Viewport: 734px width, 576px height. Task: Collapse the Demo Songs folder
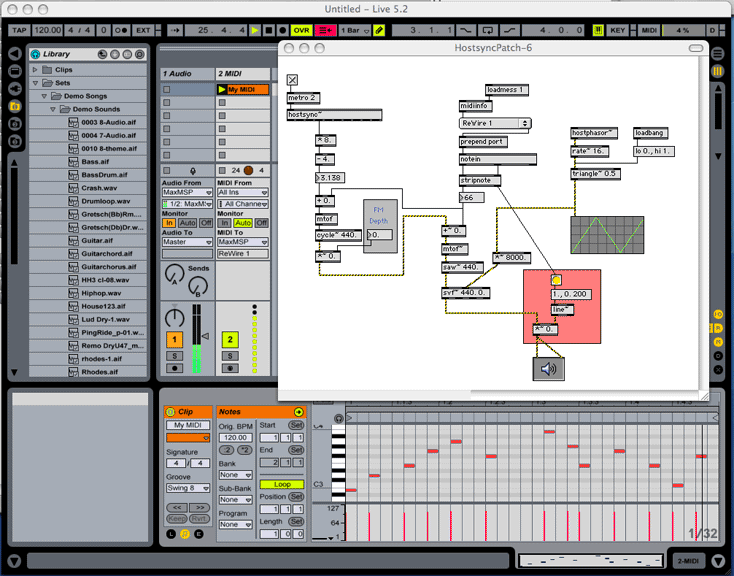click(44, 96)
